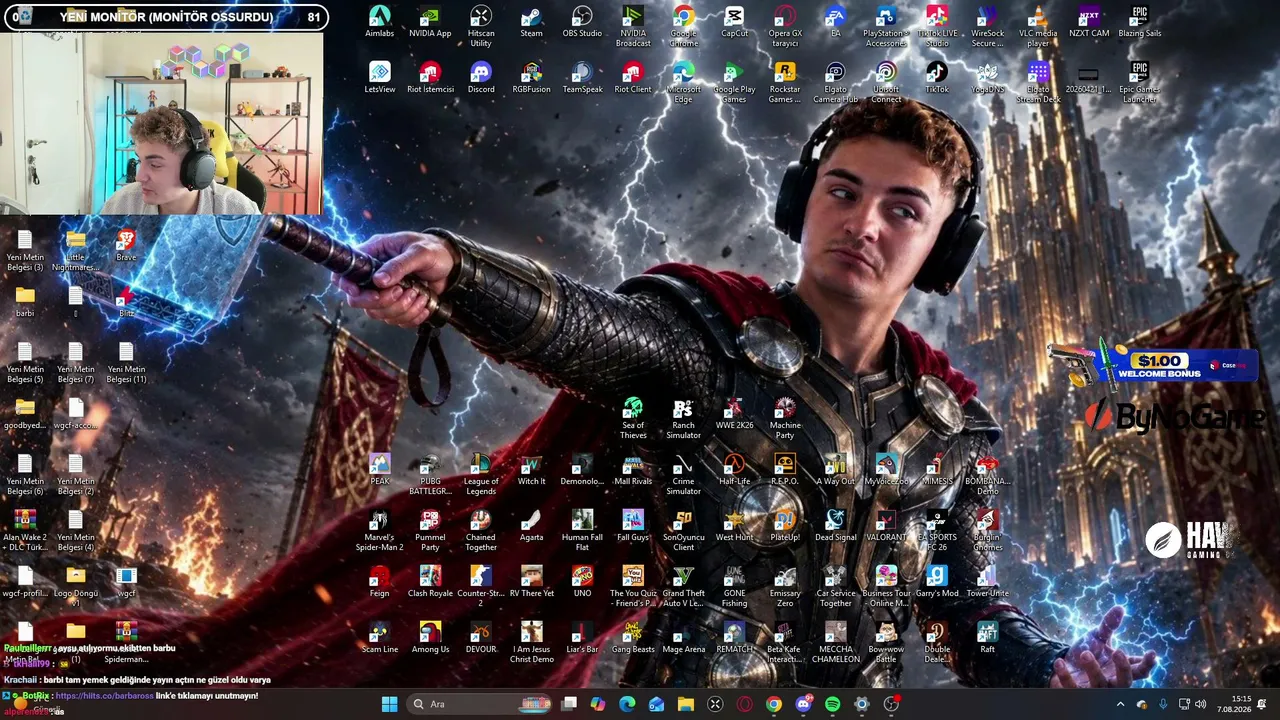Open the volume control in system tray
The width and height of the screenshot is (1280, 720).
(x=1200, y=704)
